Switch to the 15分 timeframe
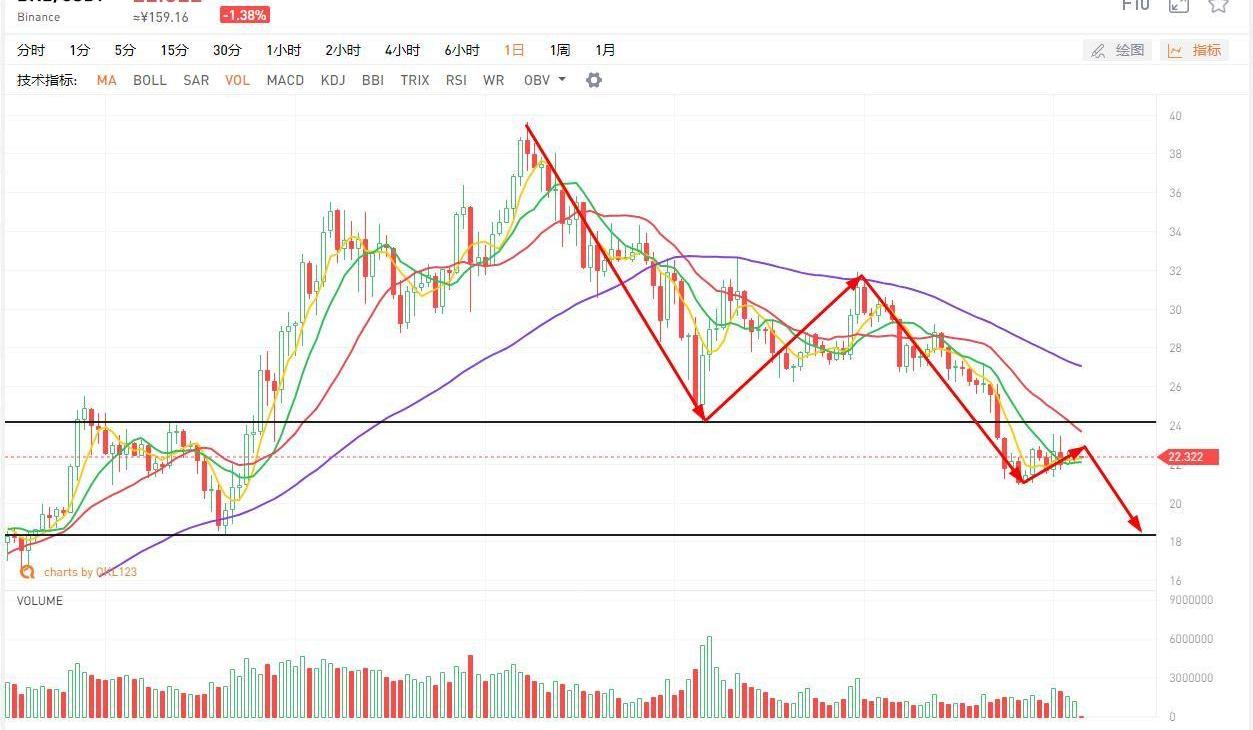The height and width of the screenshot is (730, 1253). point(174,50)
